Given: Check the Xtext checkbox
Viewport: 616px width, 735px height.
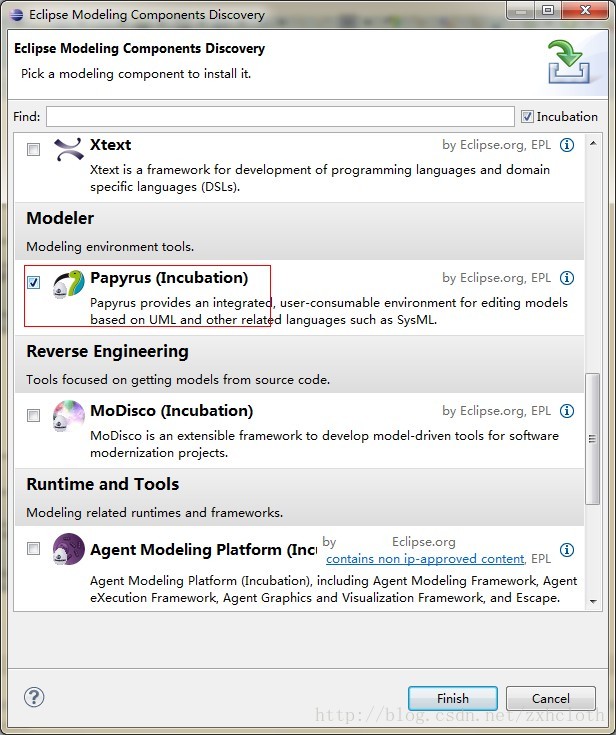Looking at the screenshot, I should click(x=33, y=150).
